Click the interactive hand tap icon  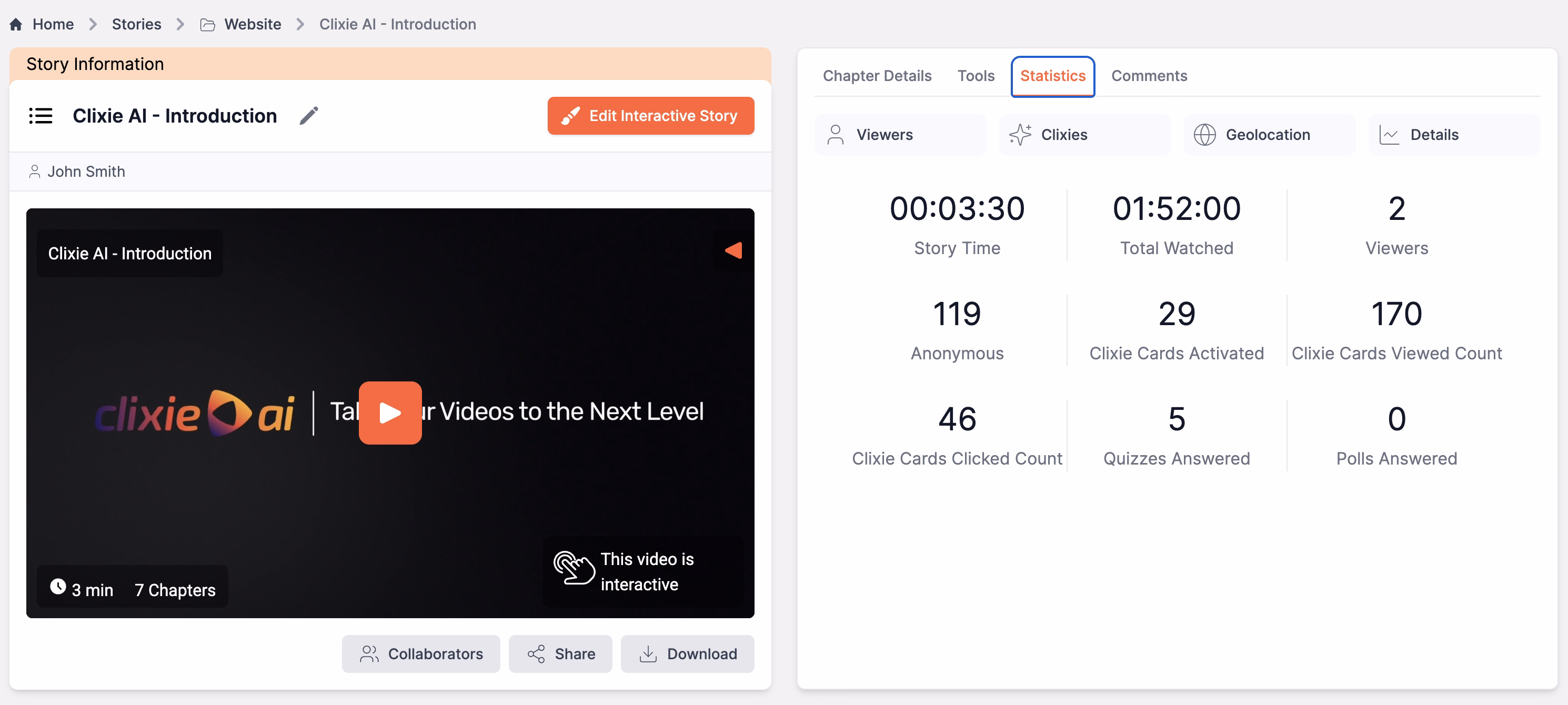click(x=573, y=568)
